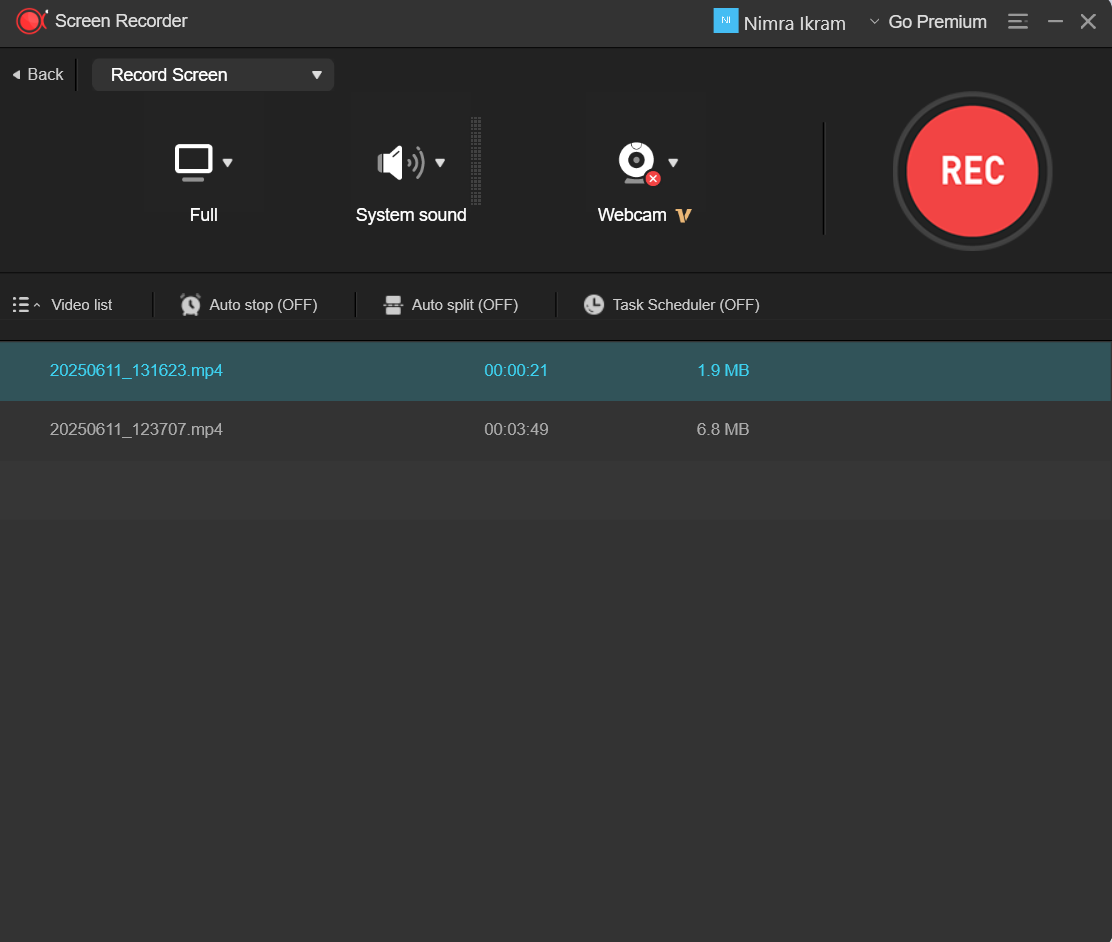
Task: Select recording 20250611_123707.mp4
Action: coord(136,430)
